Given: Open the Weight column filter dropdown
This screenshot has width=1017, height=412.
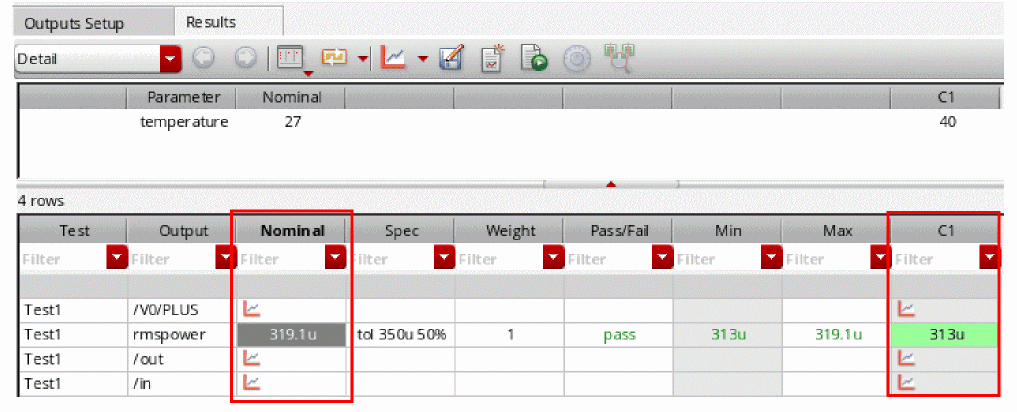Looking at the screenshot, I should coord(553,259).
